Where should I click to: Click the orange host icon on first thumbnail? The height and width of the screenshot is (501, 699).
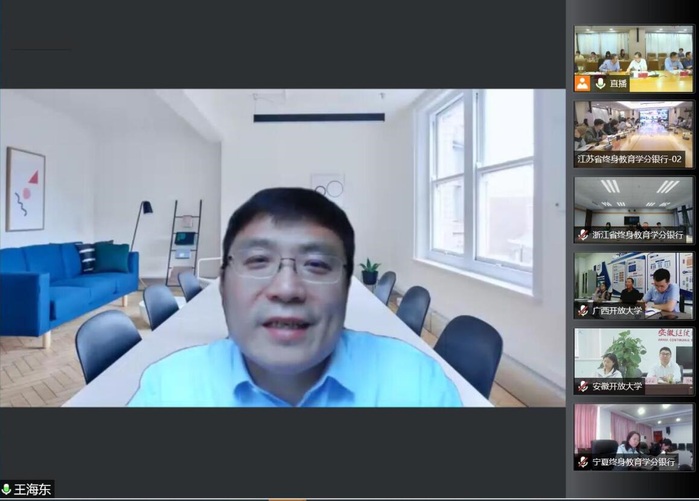[x=582, y=84]
